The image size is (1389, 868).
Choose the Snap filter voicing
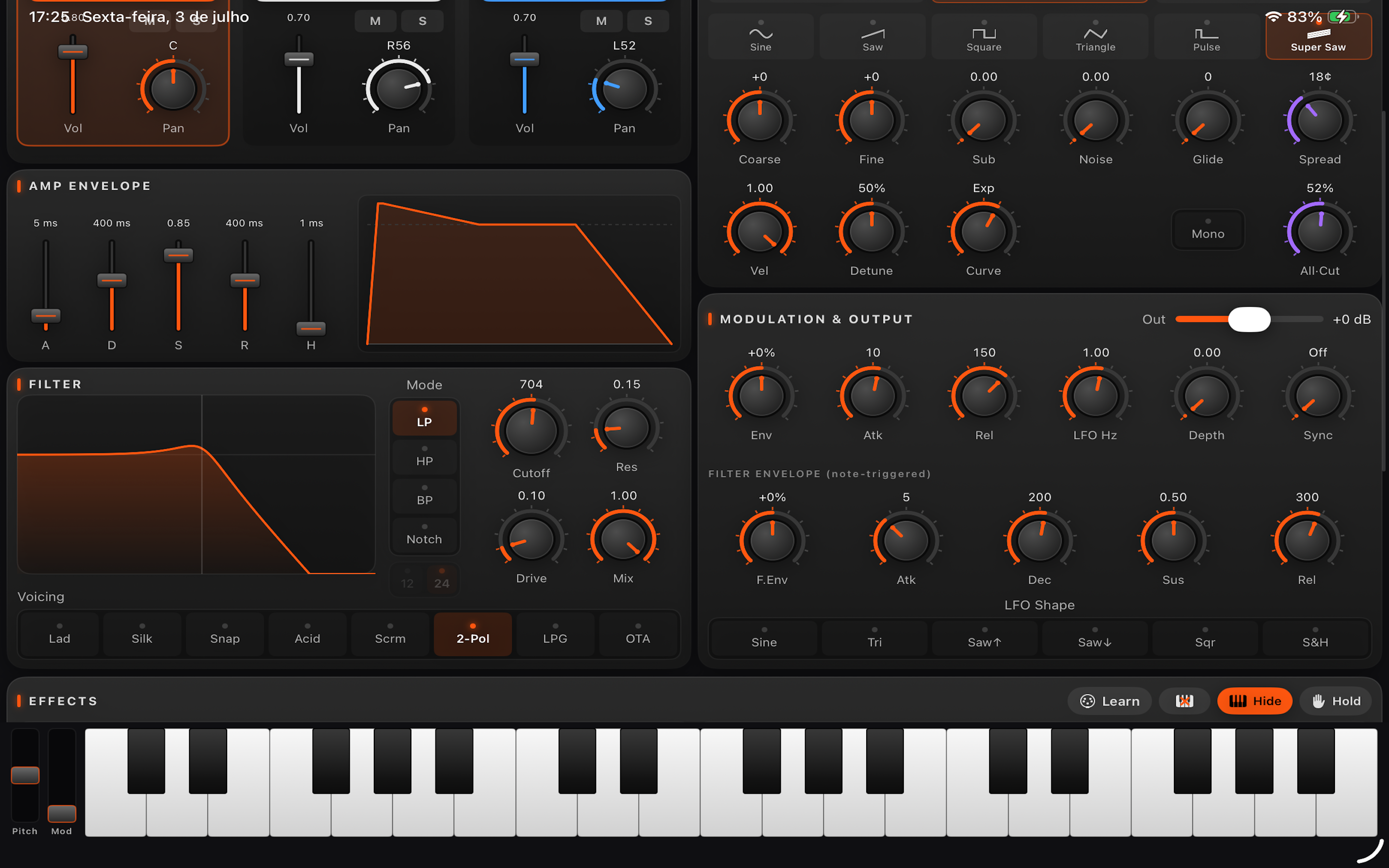pos(224,634)
